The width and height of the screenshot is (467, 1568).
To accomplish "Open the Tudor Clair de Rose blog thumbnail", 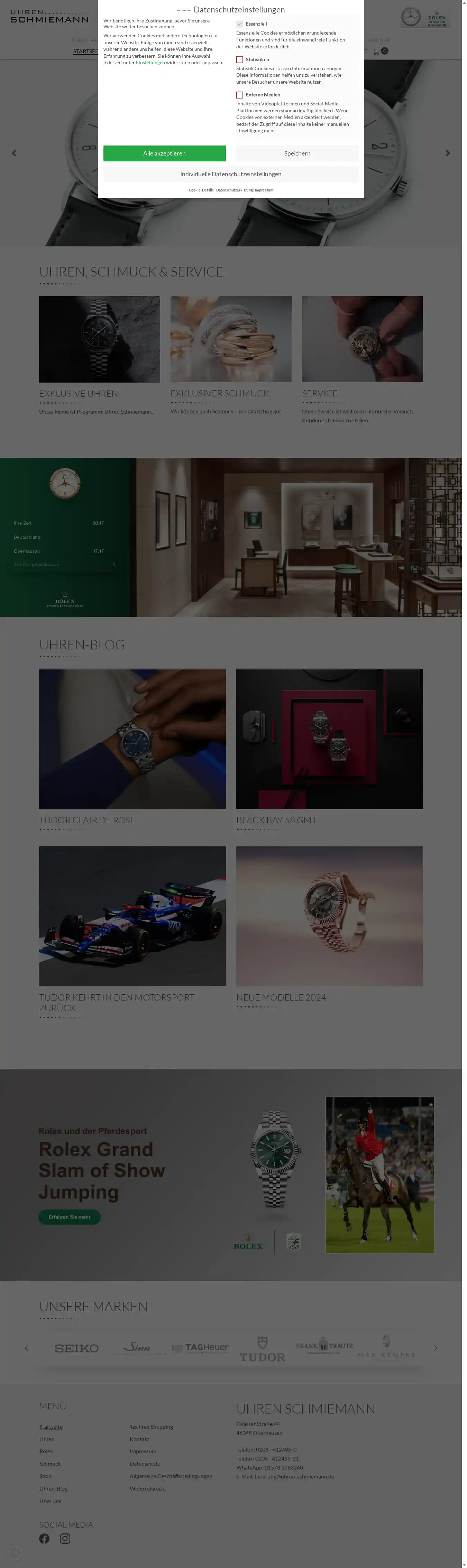I will point(132,739).
